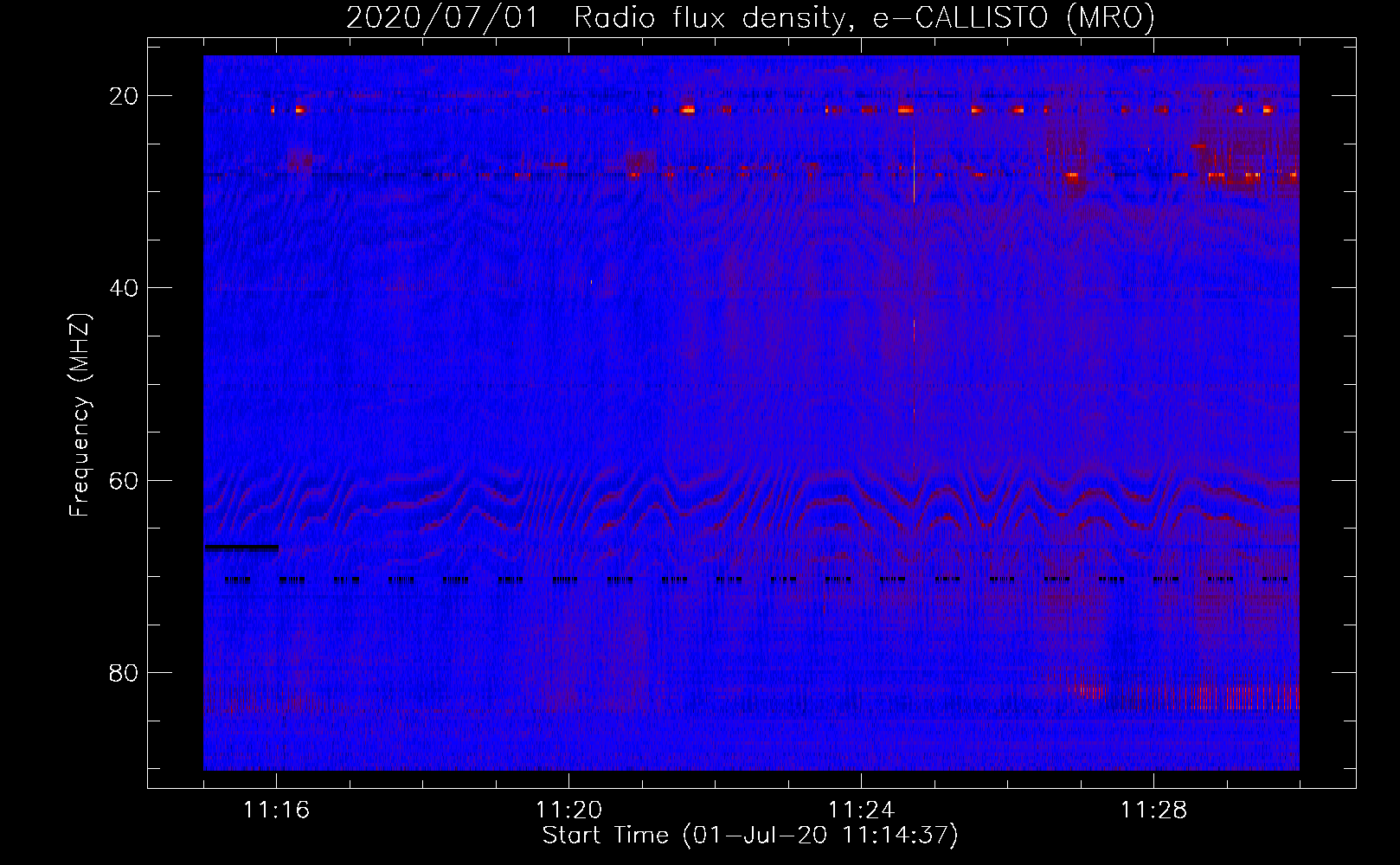Click the plot title '2020/07/01 Radio flux density, e-CALLISTO (MRO)'
This screenshot has height=865, width=1400.
750,17
